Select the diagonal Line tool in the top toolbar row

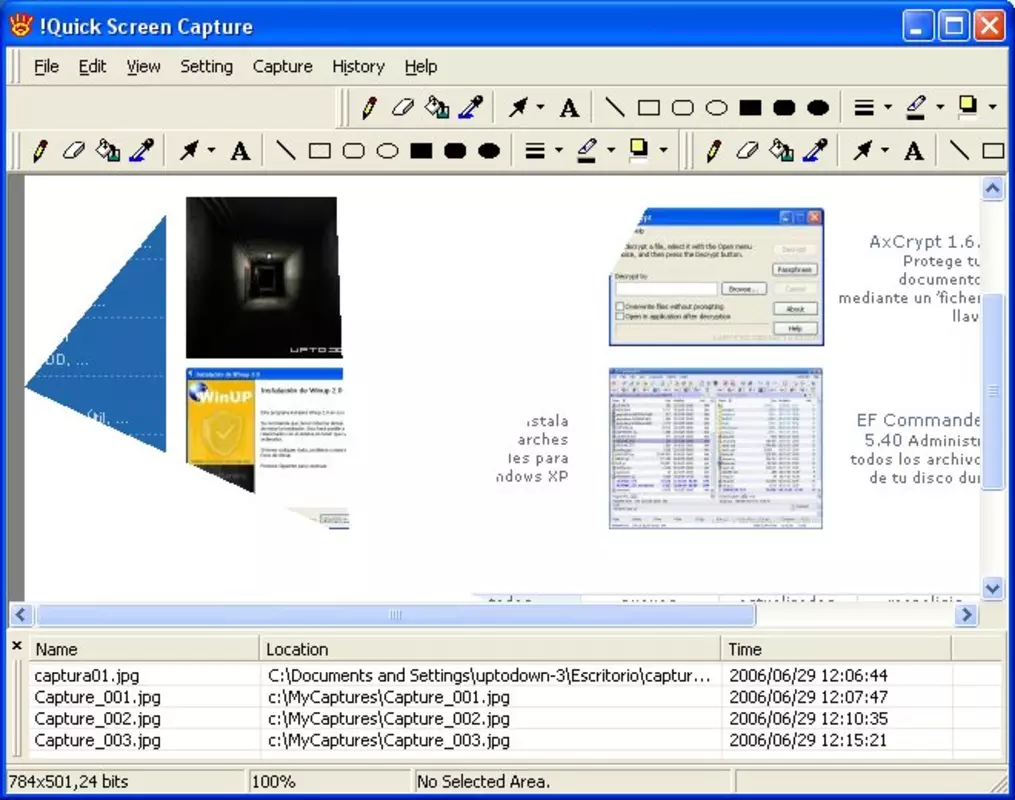(614, 107)
